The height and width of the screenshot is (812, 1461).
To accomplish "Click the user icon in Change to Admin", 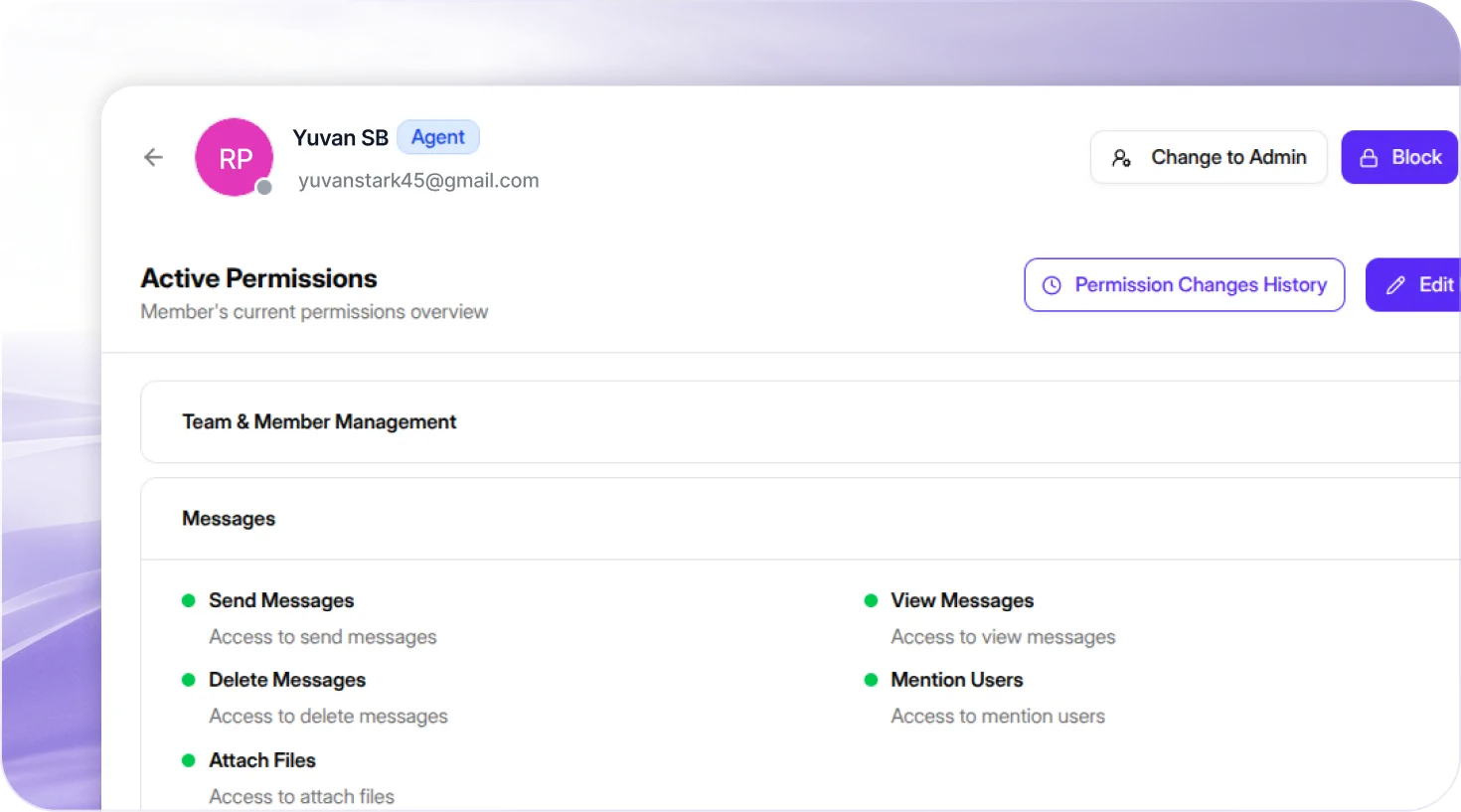I will click(1121, 158).
